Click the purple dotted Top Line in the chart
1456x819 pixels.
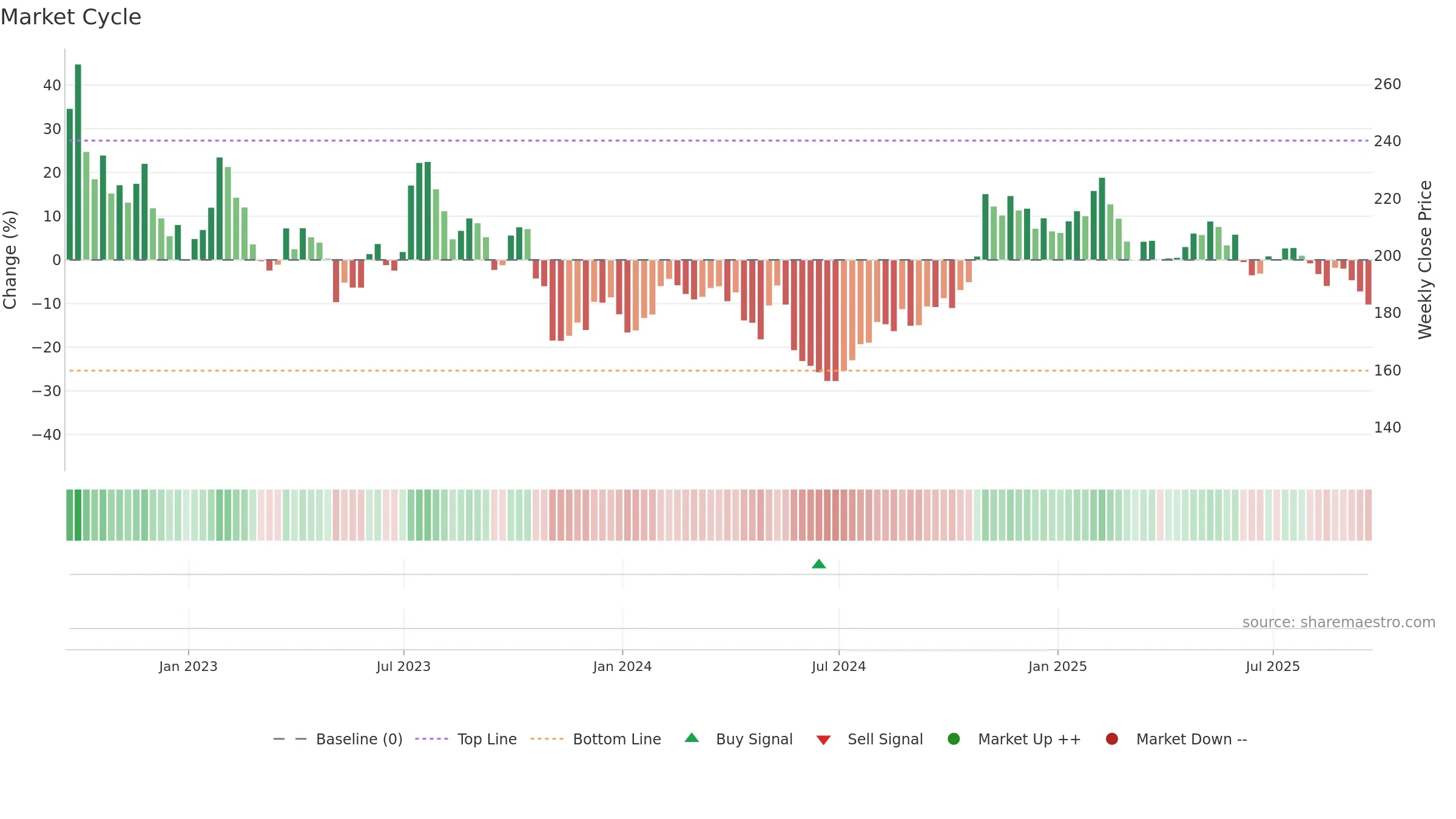pos(719,141)
